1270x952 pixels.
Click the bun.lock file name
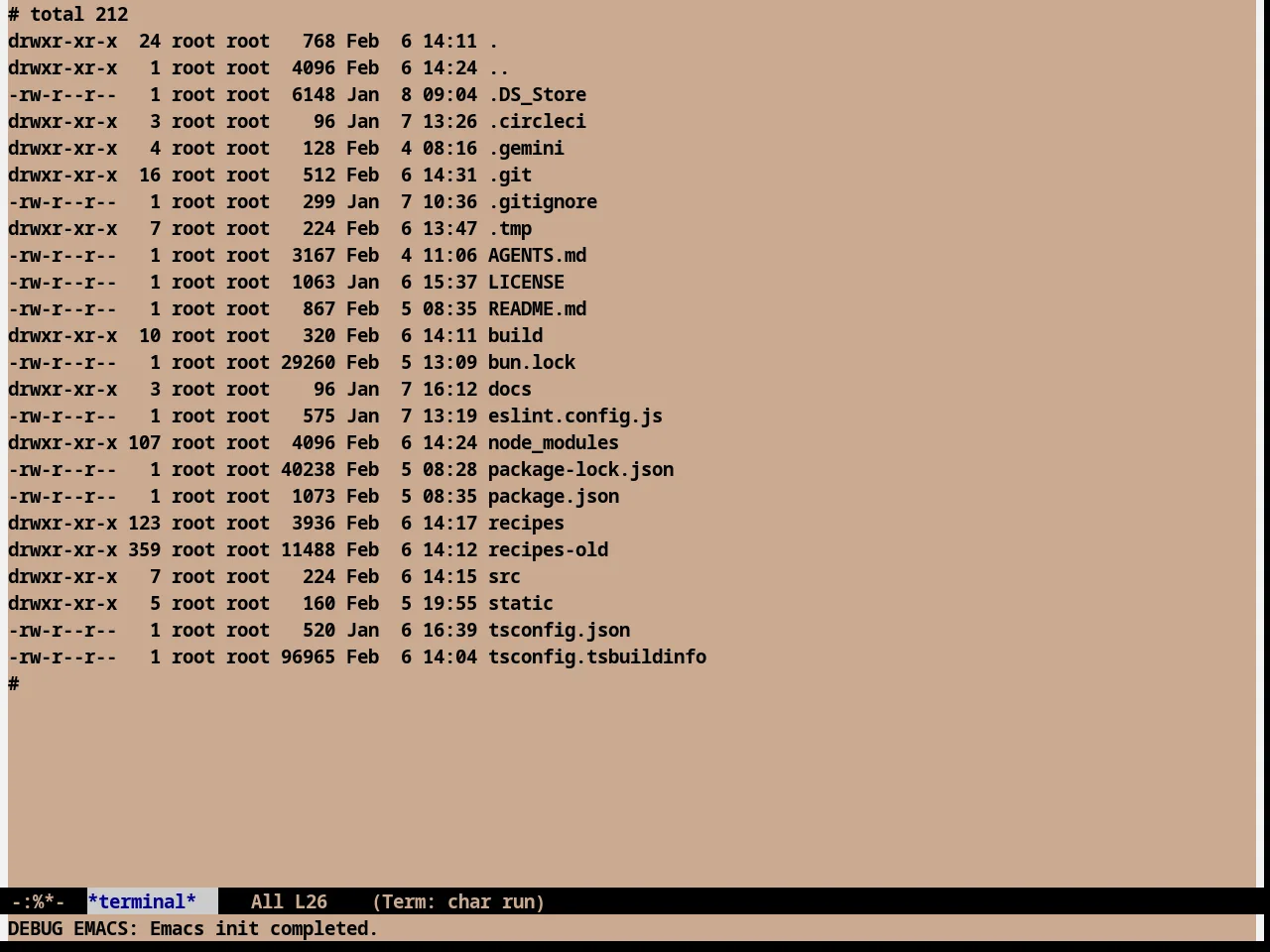click(x=532, y=362)
